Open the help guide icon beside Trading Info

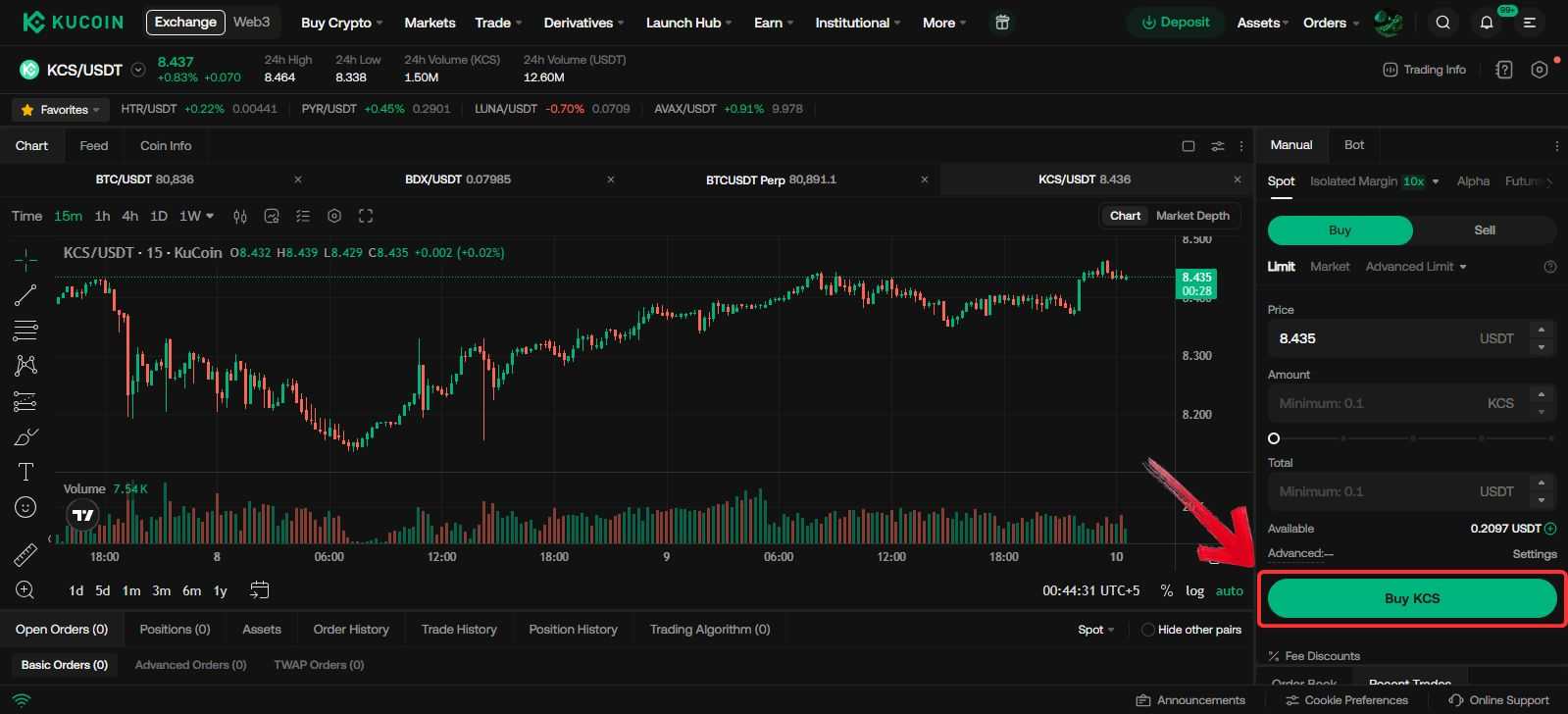(x=1504, y=70)
